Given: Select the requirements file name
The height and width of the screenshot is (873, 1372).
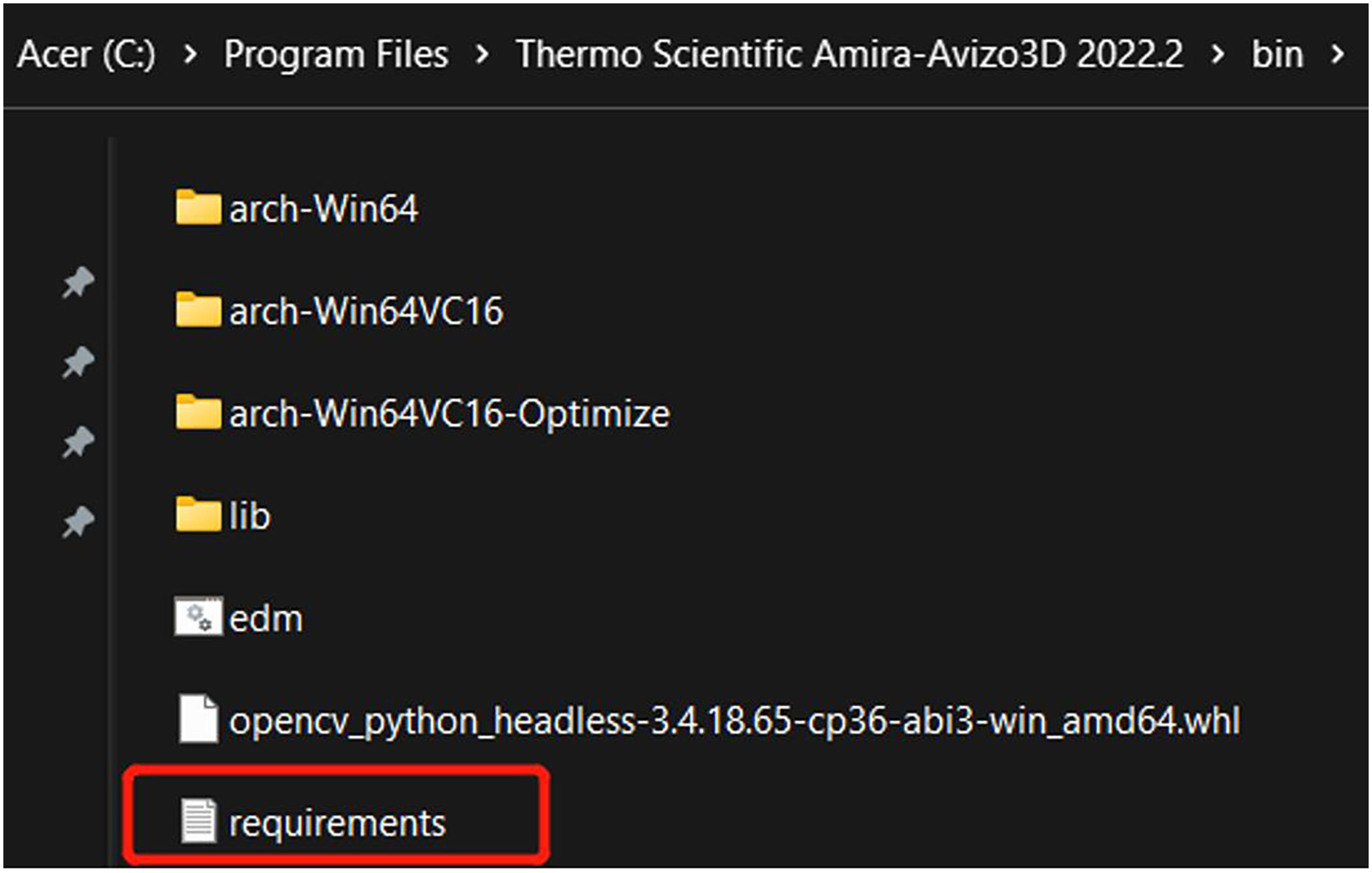Looking at the screenshot, I should click(x=337, y=824).
